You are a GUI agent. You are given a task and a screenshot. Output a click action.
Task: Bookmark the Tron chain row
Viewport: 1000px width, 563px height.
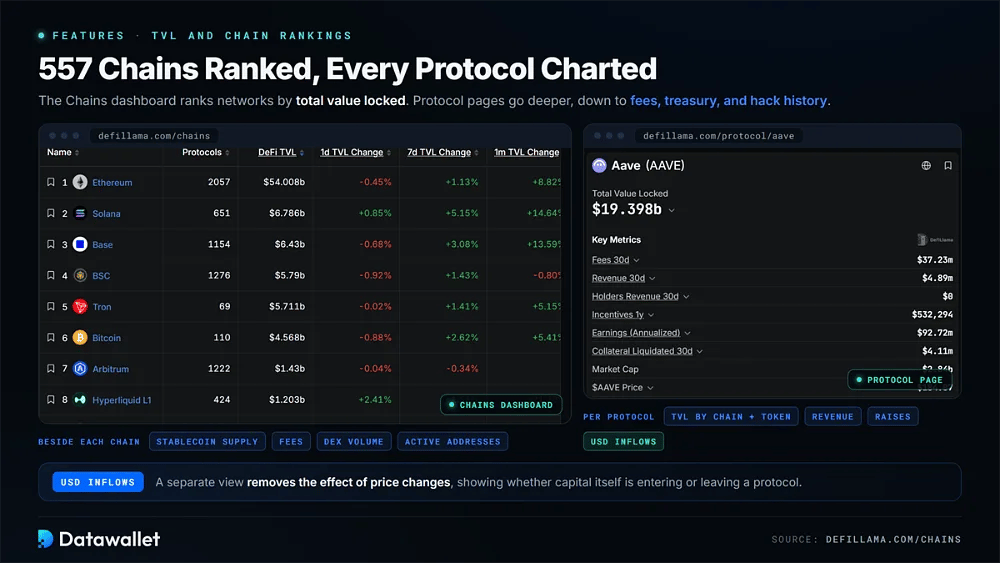coord(50,307)
